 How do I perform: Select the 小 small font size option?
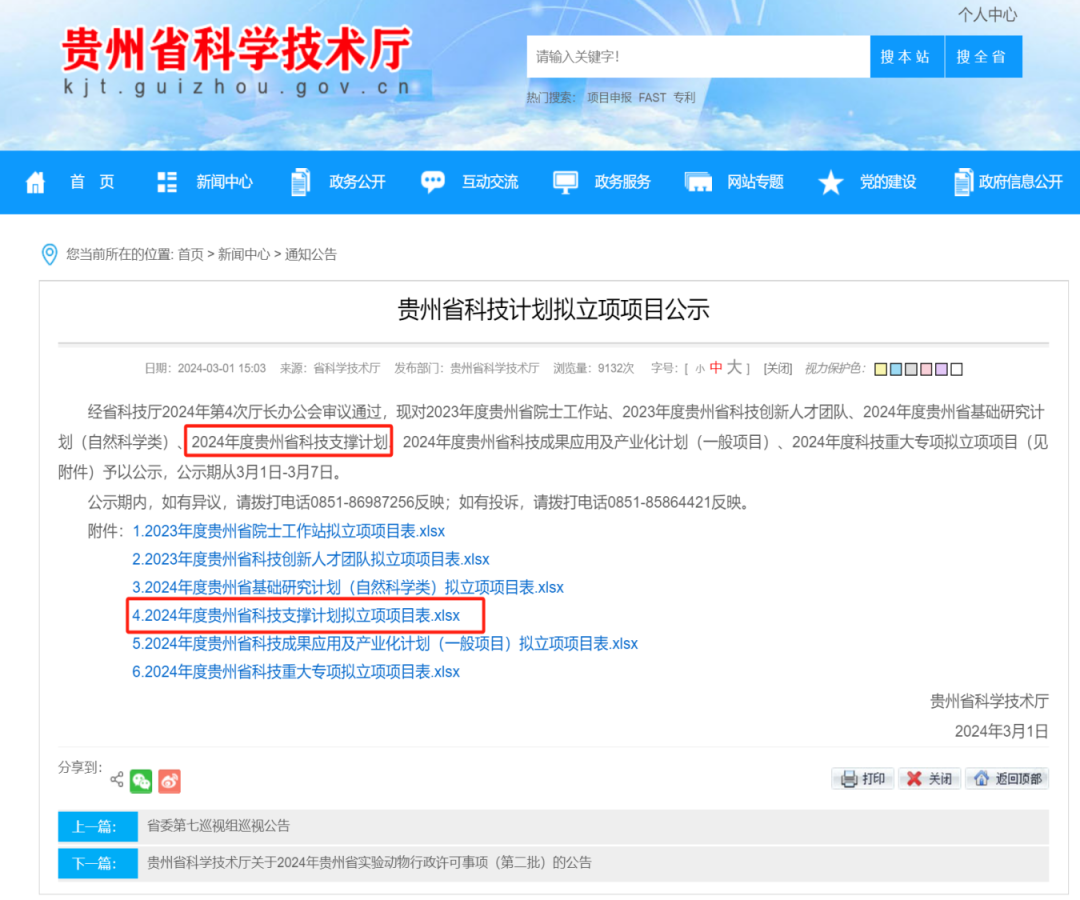699,367
